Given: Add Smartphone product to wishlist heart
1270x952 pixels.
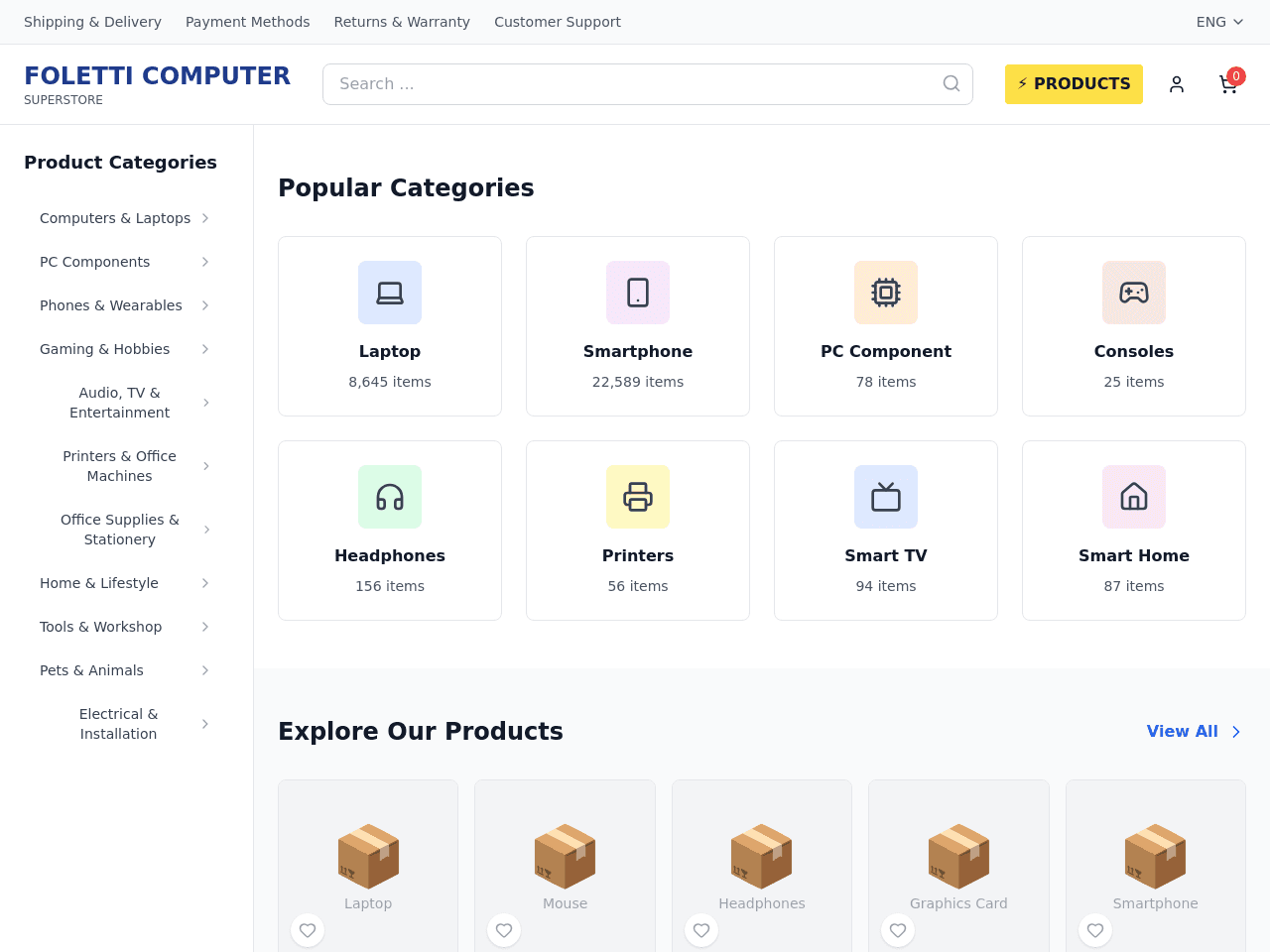Looking at the screenshot, I should coord(1095,930).
